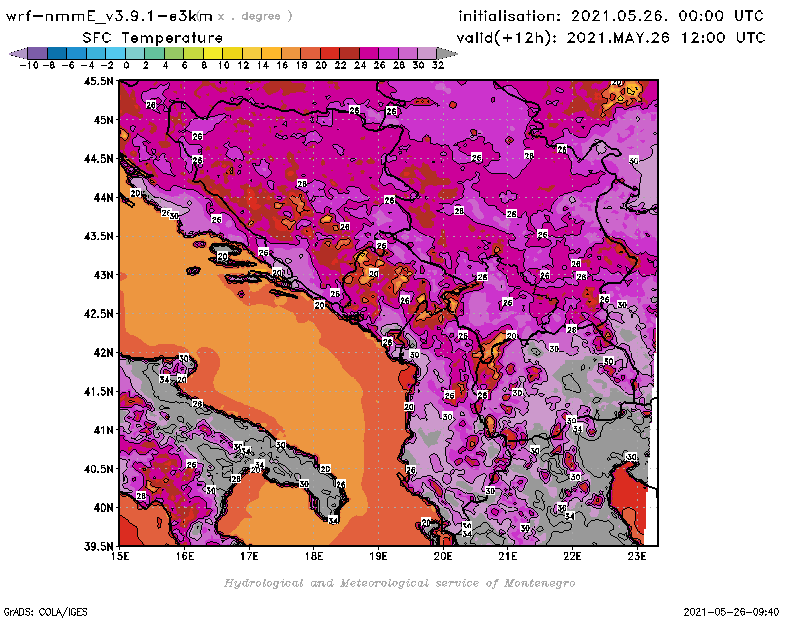800x618 pixels.
Task: Select the yellow swatch between 8 and 10
Action: coord(213,53)
